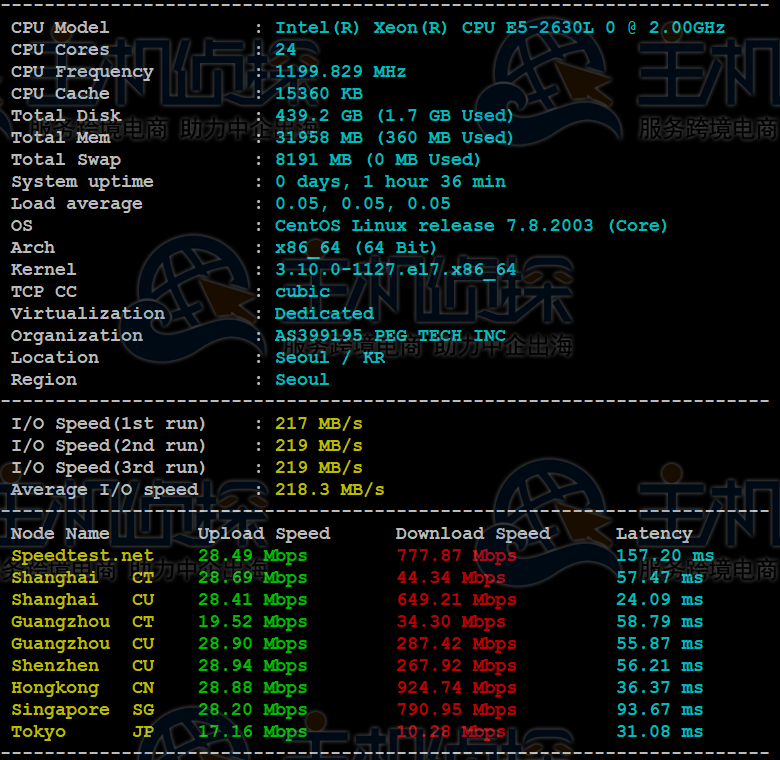Click the TCP CC value cubic

coord(302,292)
